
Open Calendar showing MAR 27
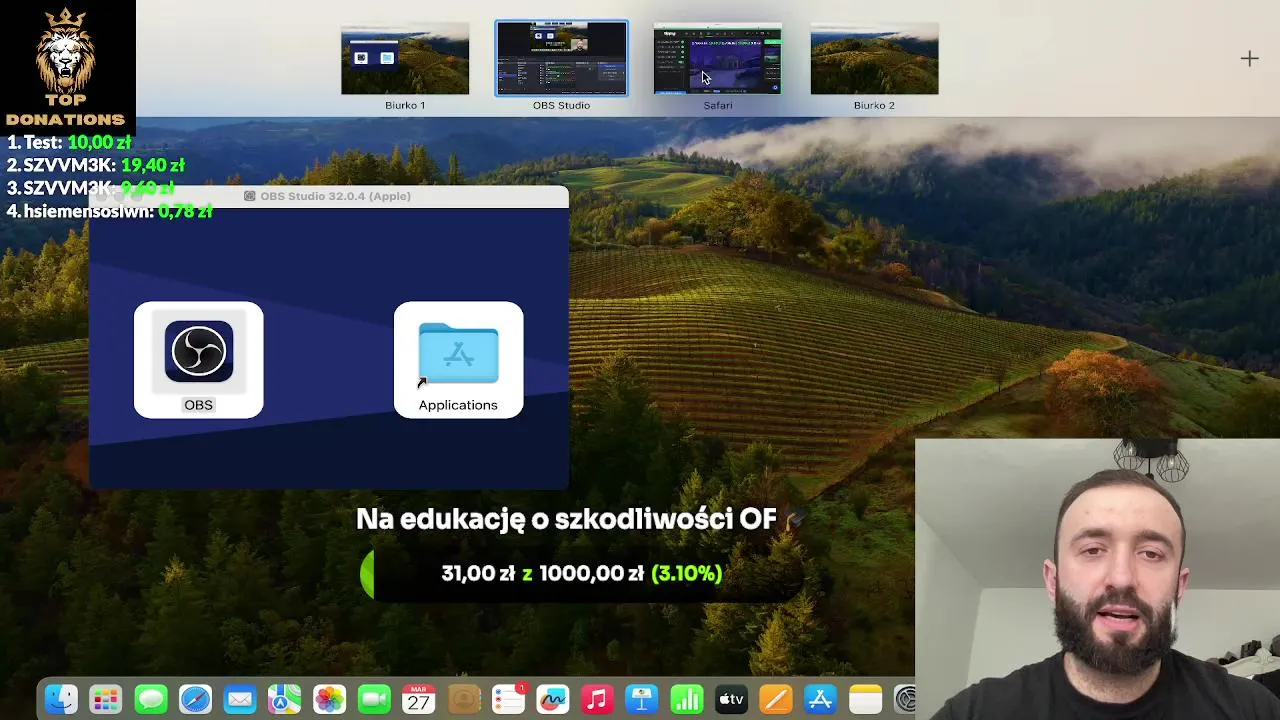pyautogui.click(x=418, y=699)
